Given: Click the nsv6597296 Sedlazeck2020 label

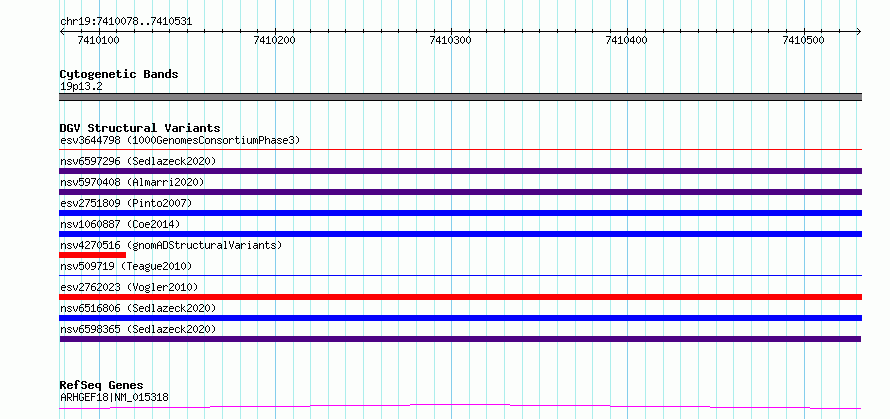Looking at the screenshot, I should pos(138,161).
